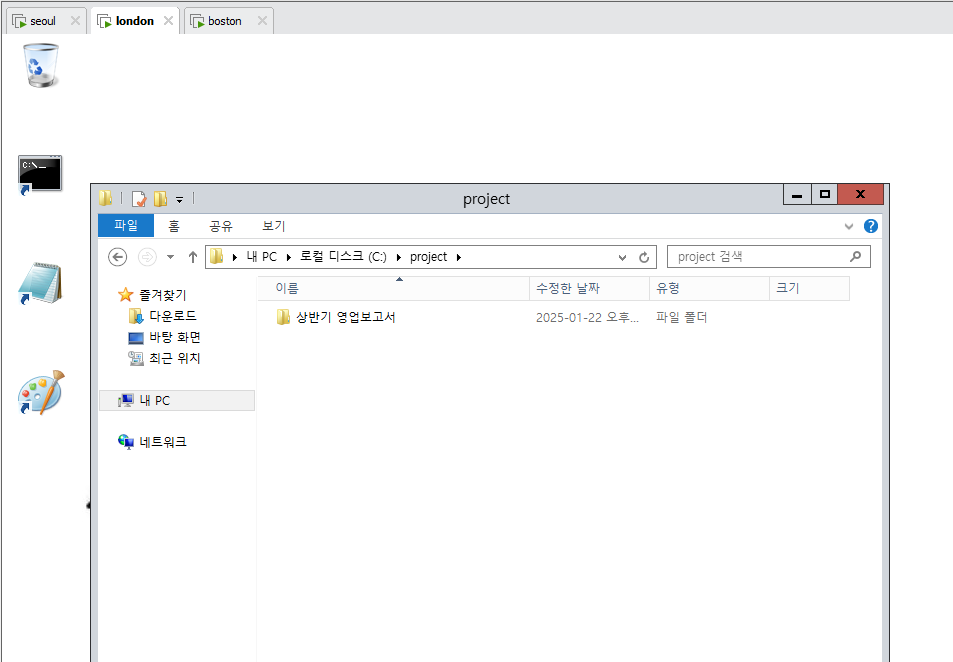The image size is (953, 662).
Task: Open the address bar history dropdown
Action: coord(622,257)
